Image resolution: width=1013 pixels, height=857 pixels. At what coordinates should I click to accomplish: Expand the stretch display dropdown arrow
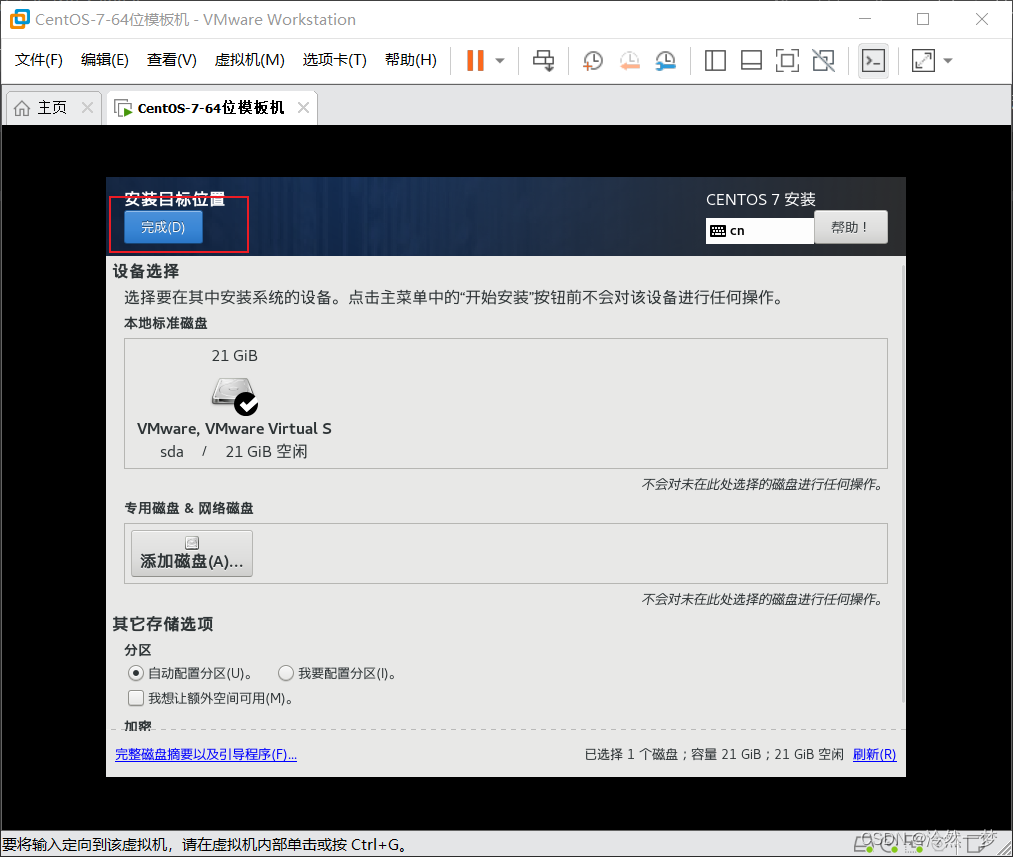(x=948, y=61)
